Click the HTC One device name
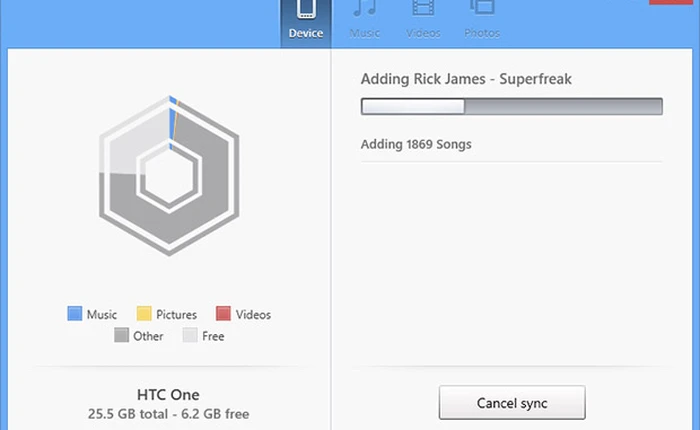 point(168,394)
